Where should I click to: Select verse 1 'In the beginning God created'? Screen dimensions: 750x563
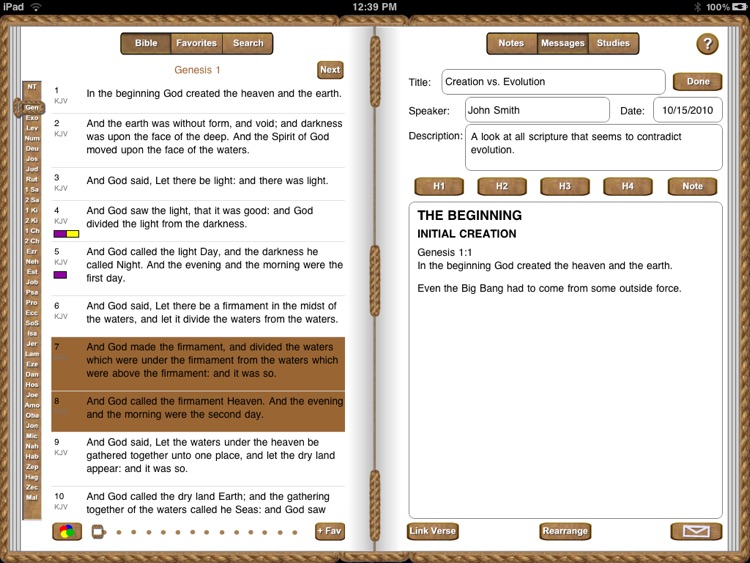198,96
